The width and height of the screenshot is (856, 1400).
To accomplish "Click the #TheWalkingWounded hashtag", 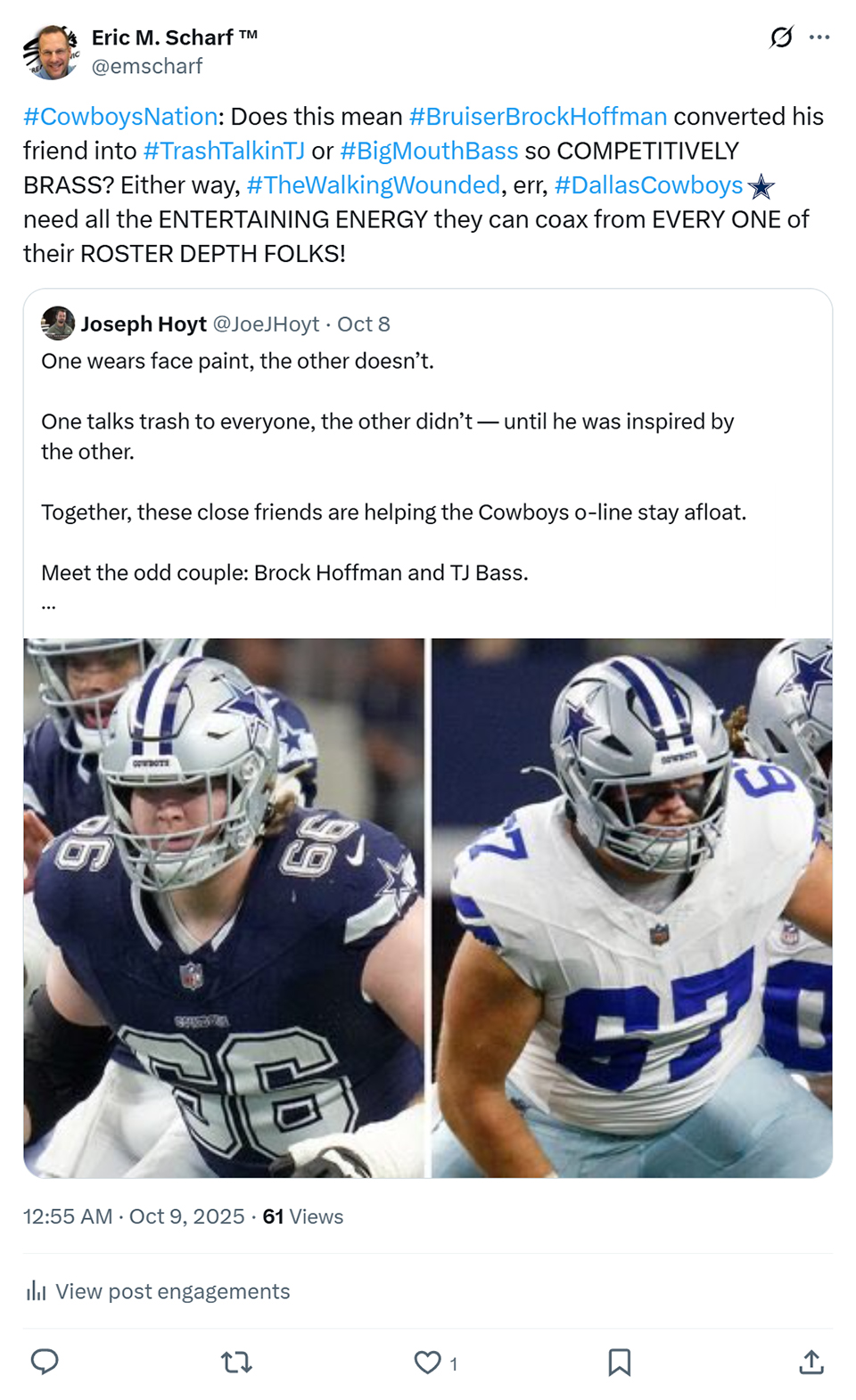I will 373,184.
